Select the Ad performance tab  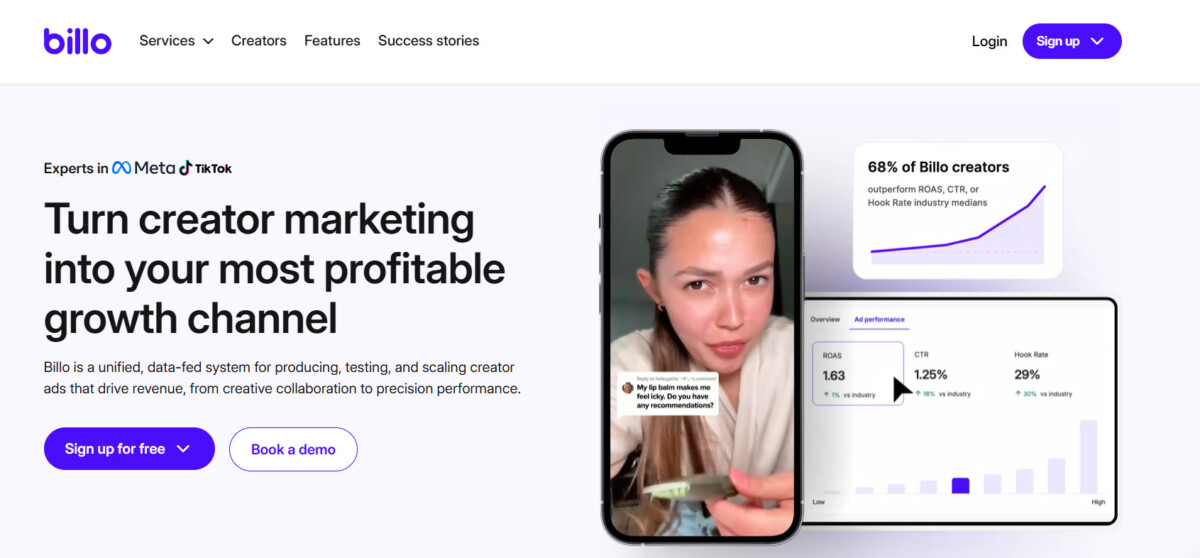pyautogui.click(x=879, y=320)
